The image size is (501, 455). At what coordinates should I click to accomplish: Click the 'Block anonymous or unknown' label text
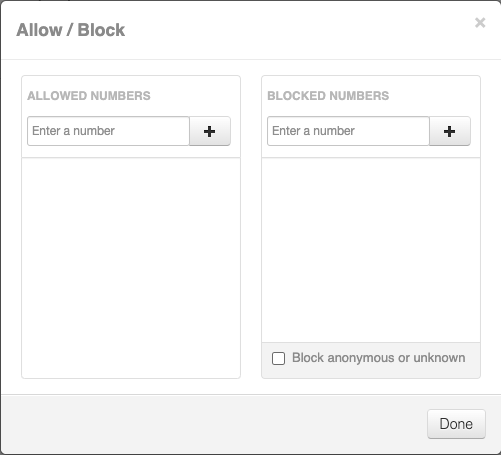pyautogui.click(x=379, y=358)
